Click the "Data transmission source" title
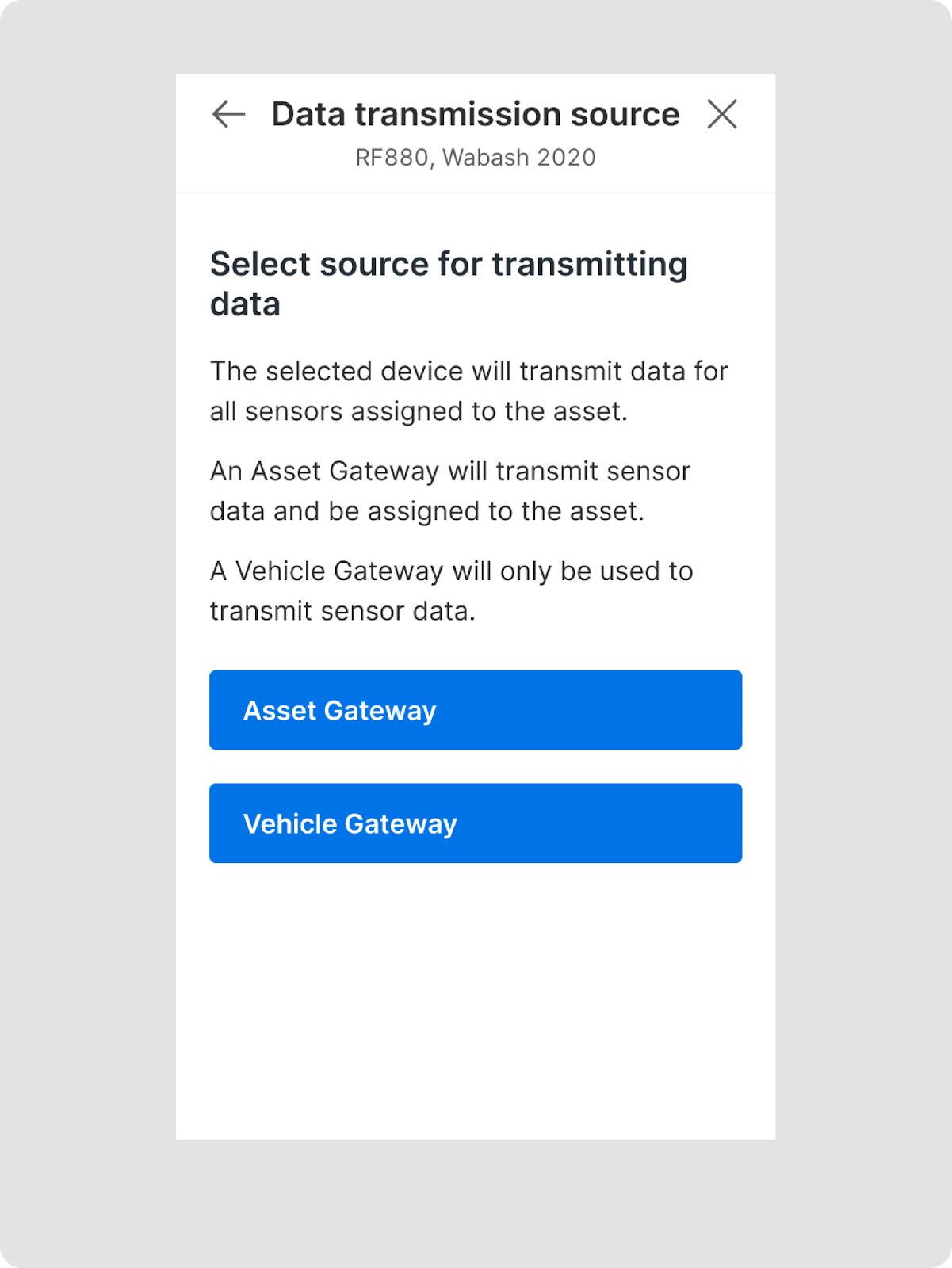The height and width of the screenshot is (1268, 952). coord(475,114)
